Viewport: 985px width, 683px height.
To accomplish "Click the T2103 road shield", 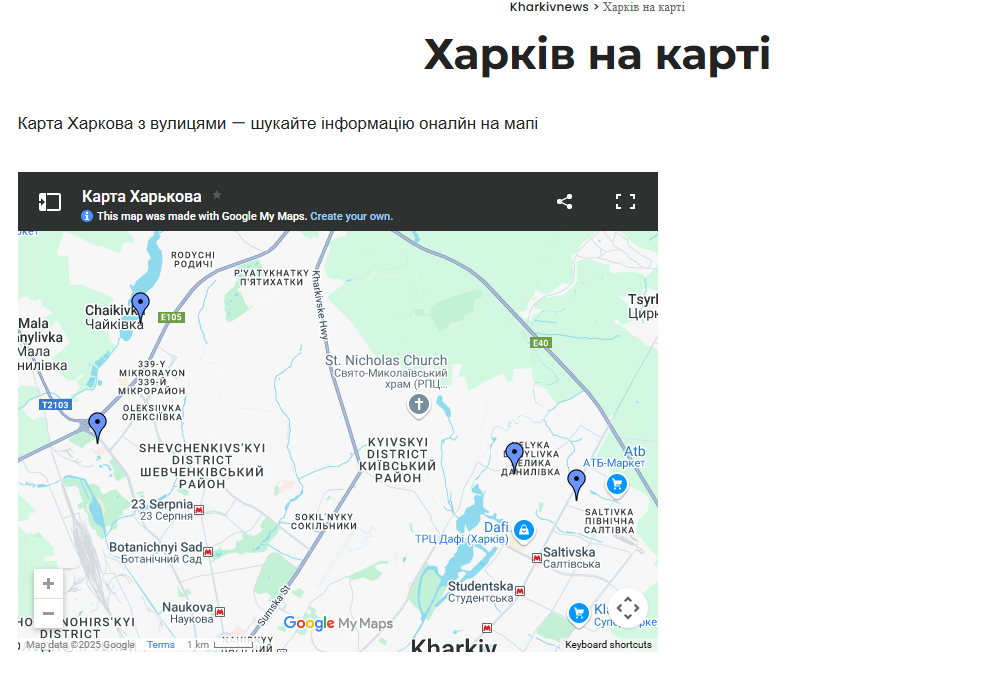I will tap(56, 405).
